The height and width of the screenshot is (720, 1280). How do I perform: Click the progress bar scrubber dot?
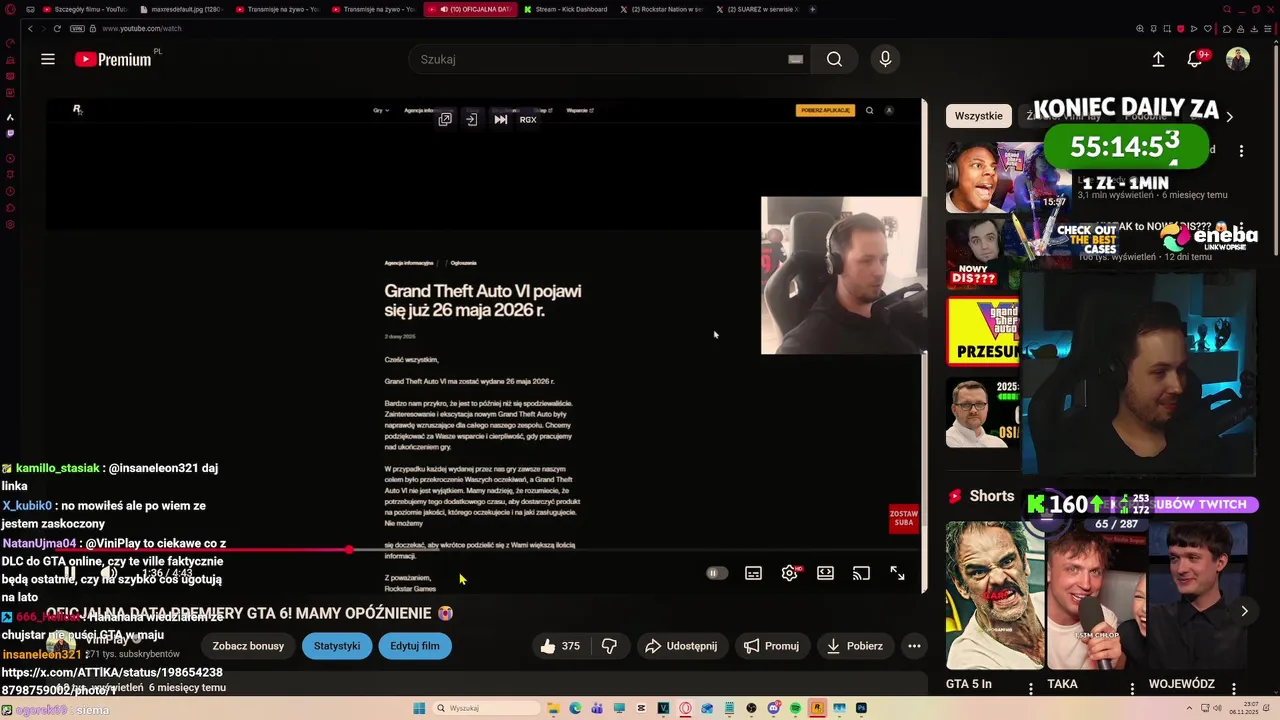[349, 550]
